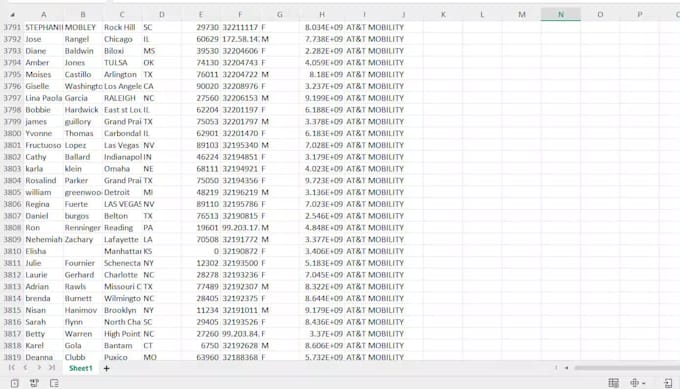Click cell containing Brooklyn
Viewport: 680px width, 389px height.
coord(122,310)
